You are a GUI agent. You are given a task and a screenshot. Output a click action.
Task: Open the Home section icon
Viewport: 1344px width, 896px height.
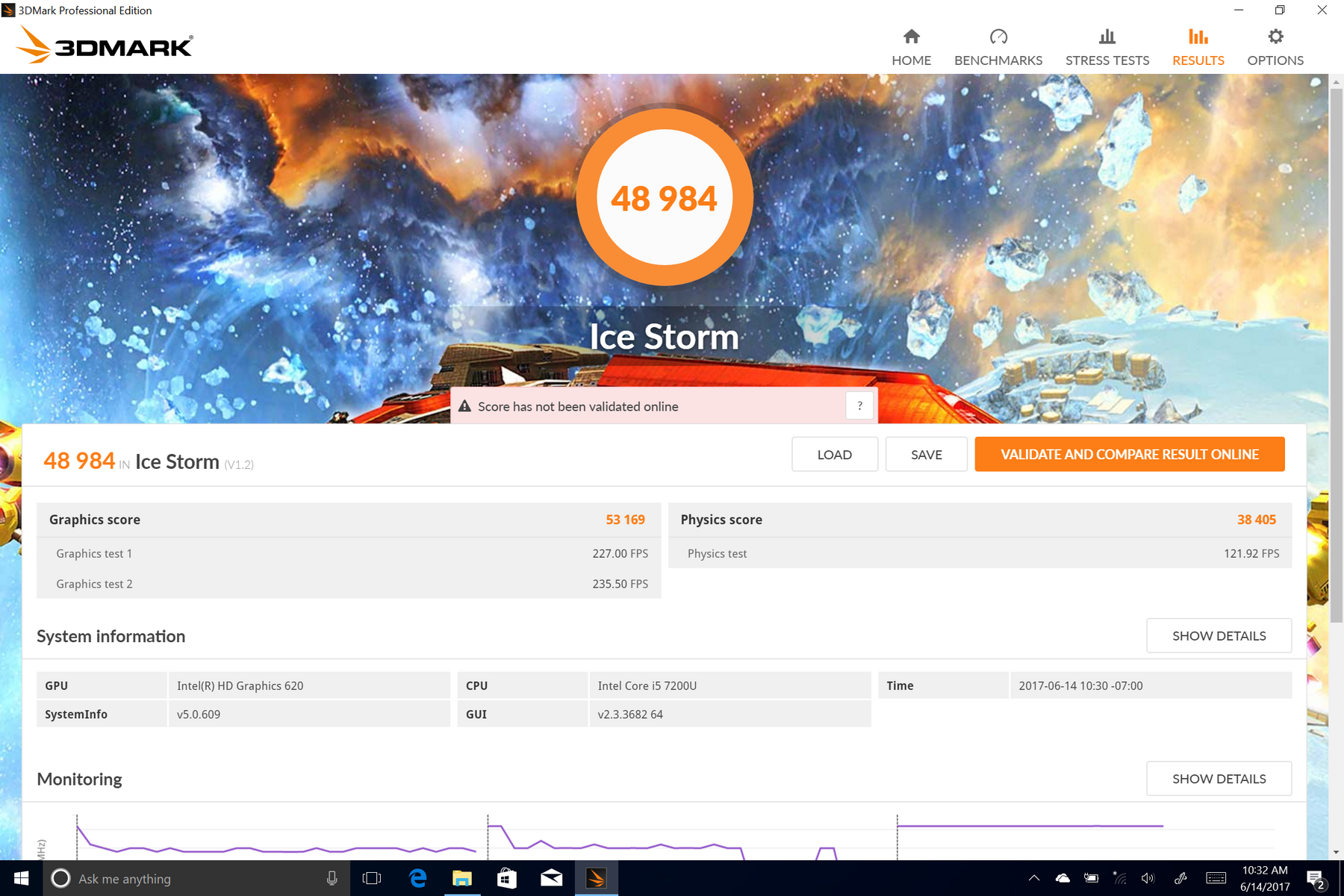pos(911,37)
